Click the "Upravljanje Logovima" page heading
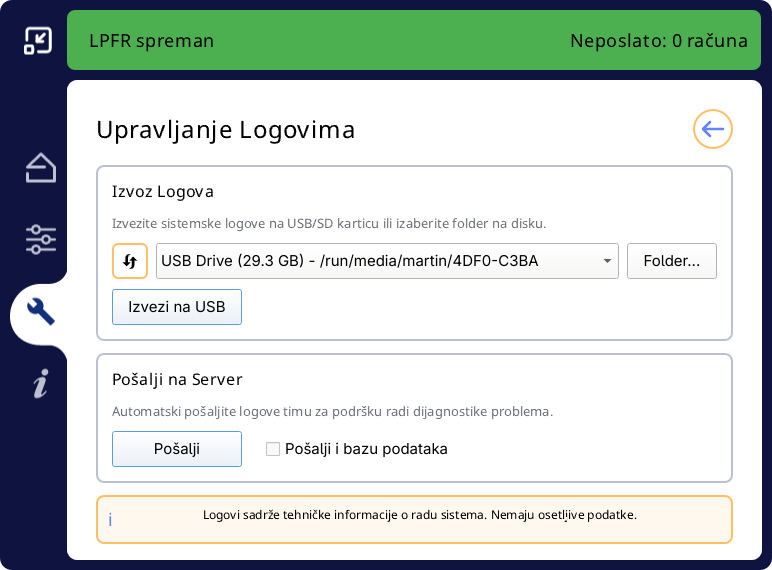Viewport: 772px width, 570px height. click(x=225, y=130)
